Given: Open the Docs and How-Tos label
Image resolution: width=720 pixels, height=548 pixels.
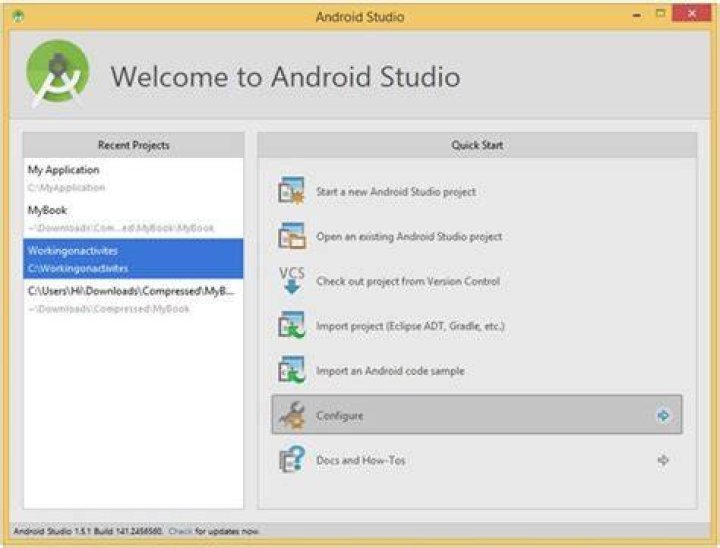Looking at the screenshot, I should 360,460.
